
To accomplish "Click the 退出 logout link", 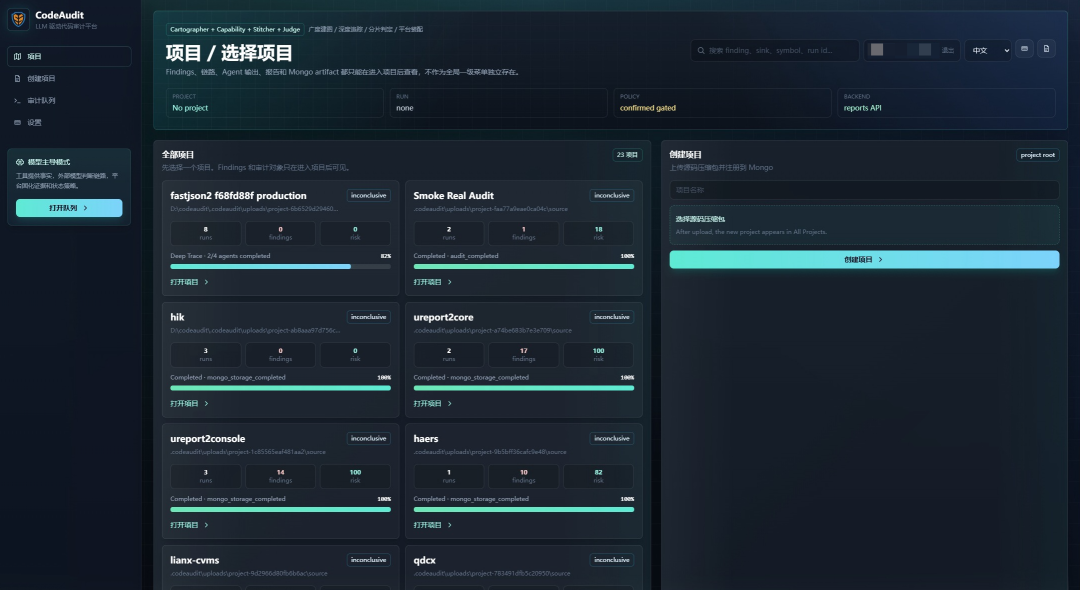I will [948, 50].
